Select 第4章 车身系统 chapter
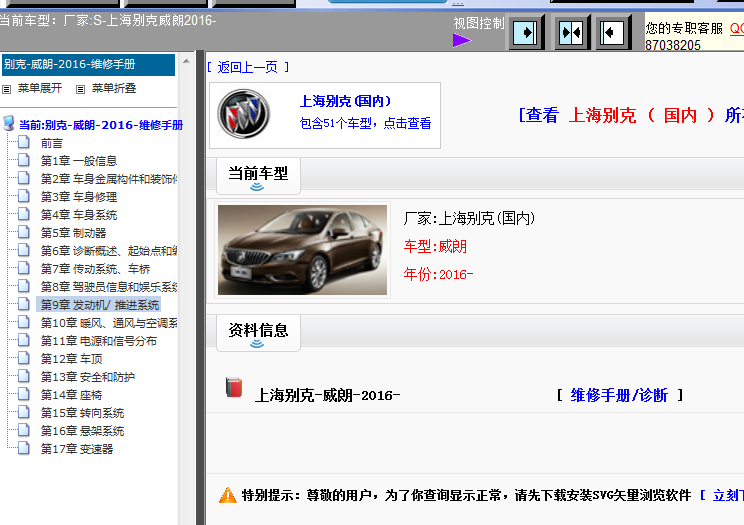Image resolution: width=744 pixels, height=525 pixels. point(79,215)
